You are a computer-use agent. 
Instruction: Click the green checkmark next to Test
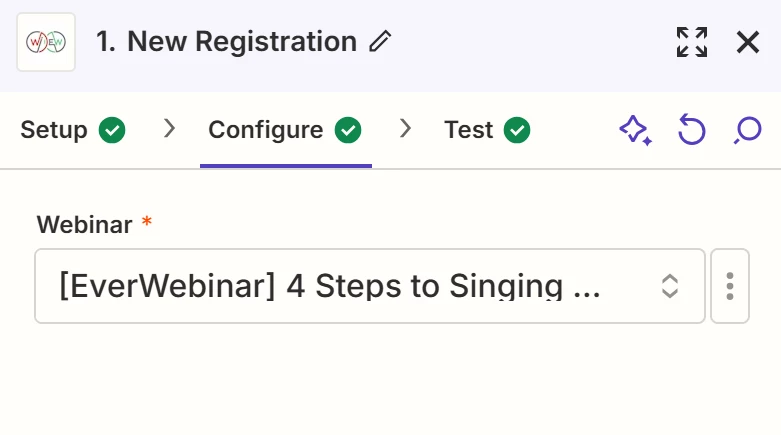(x=517, y=130)
